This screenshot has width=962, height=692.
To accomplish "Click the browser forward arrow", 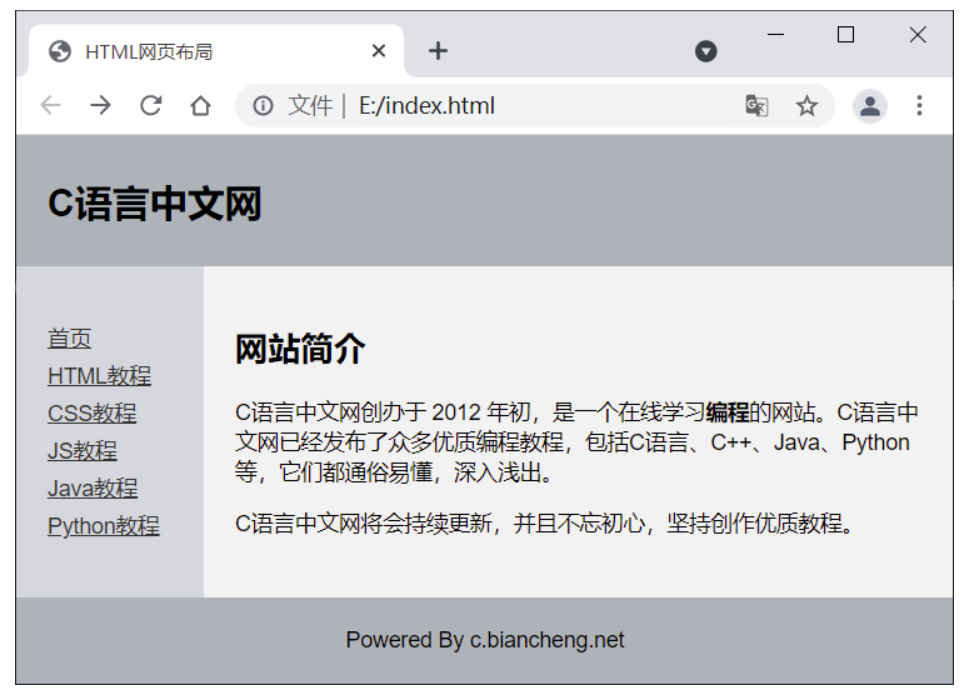I will point(101,106).
